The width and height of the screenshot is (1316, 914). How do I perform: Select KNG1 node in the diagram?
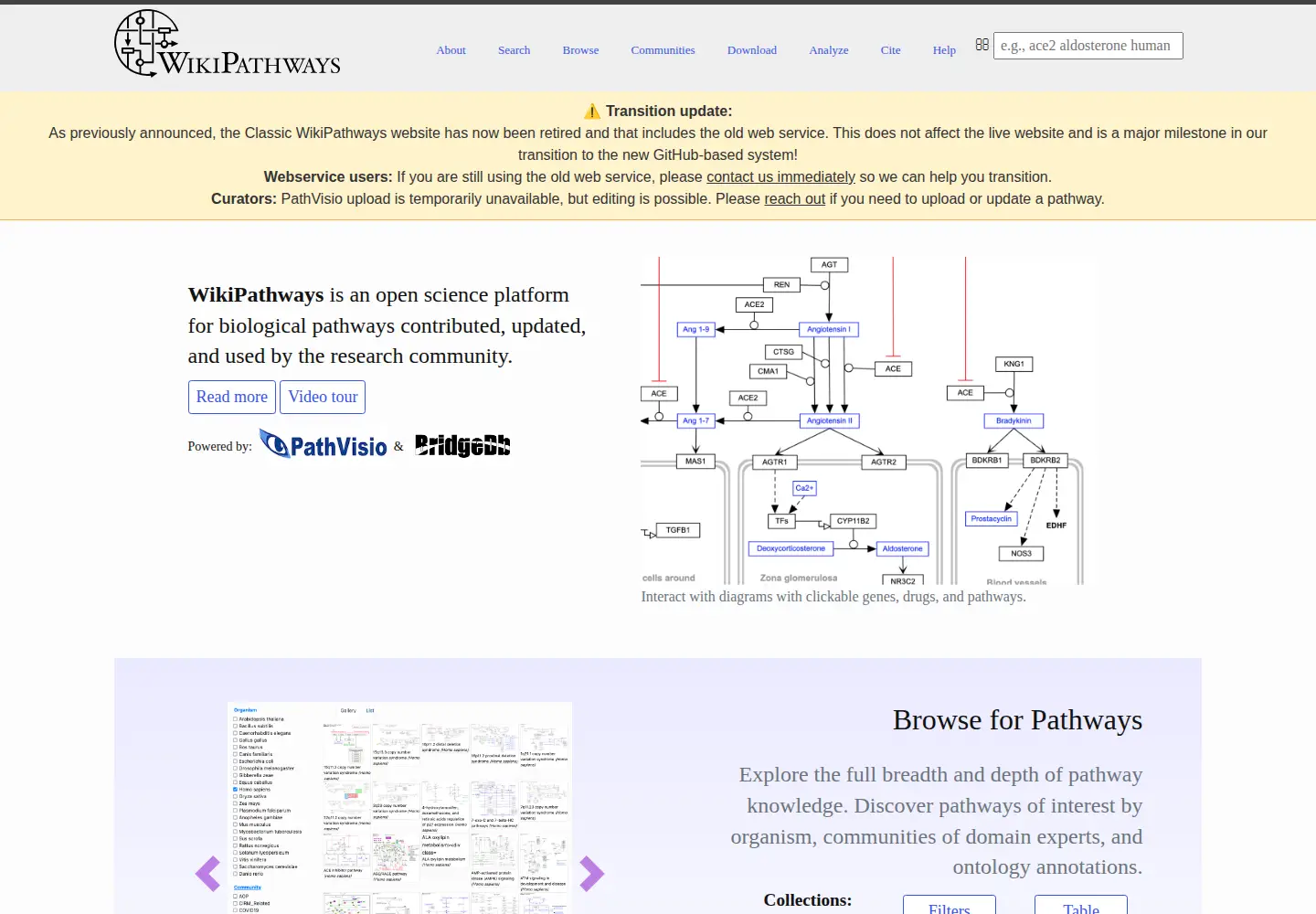pos(1014,364)
